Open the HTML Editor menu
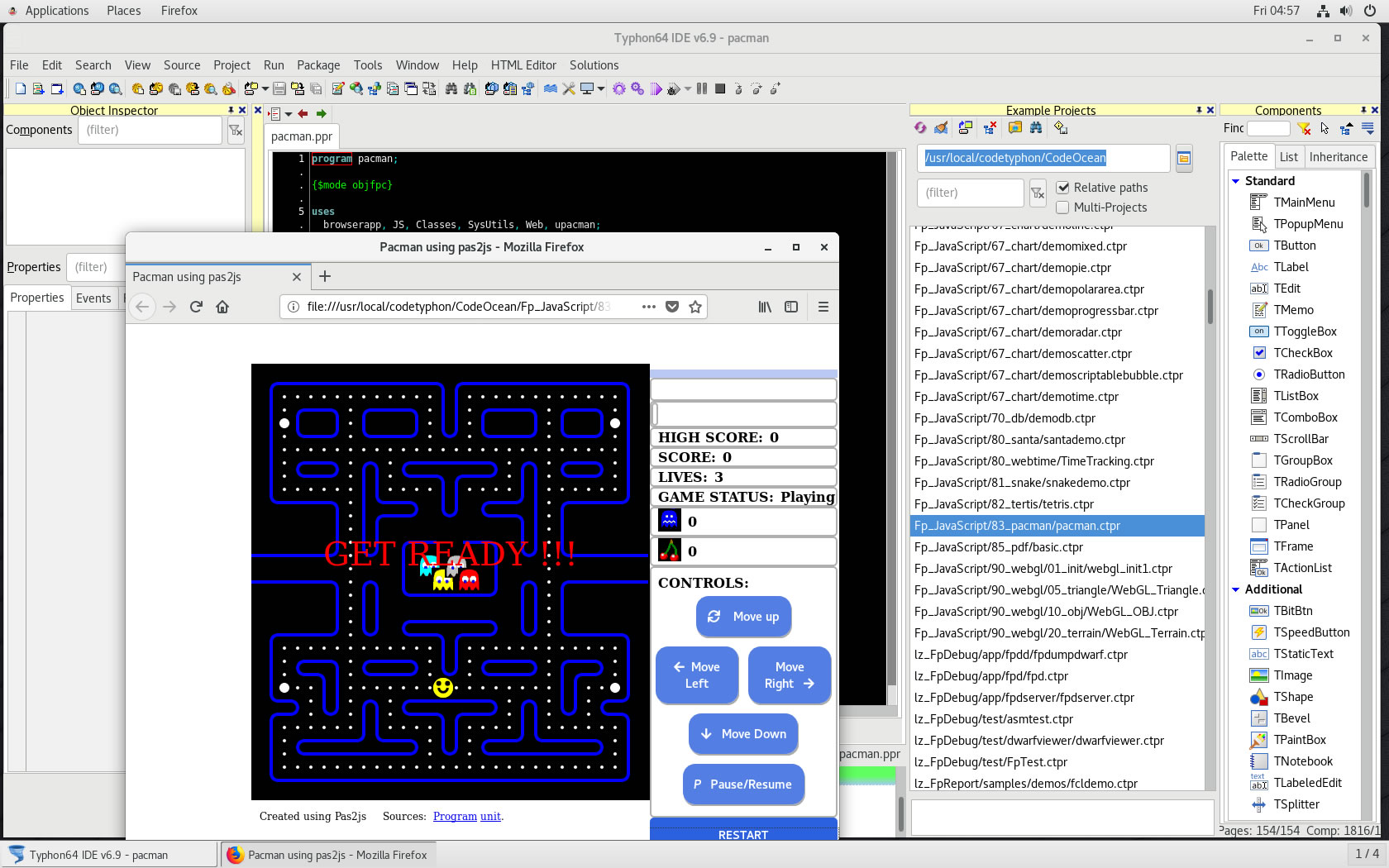The width and height of the screenshot is (1389, 868). (x=523, y=65)
